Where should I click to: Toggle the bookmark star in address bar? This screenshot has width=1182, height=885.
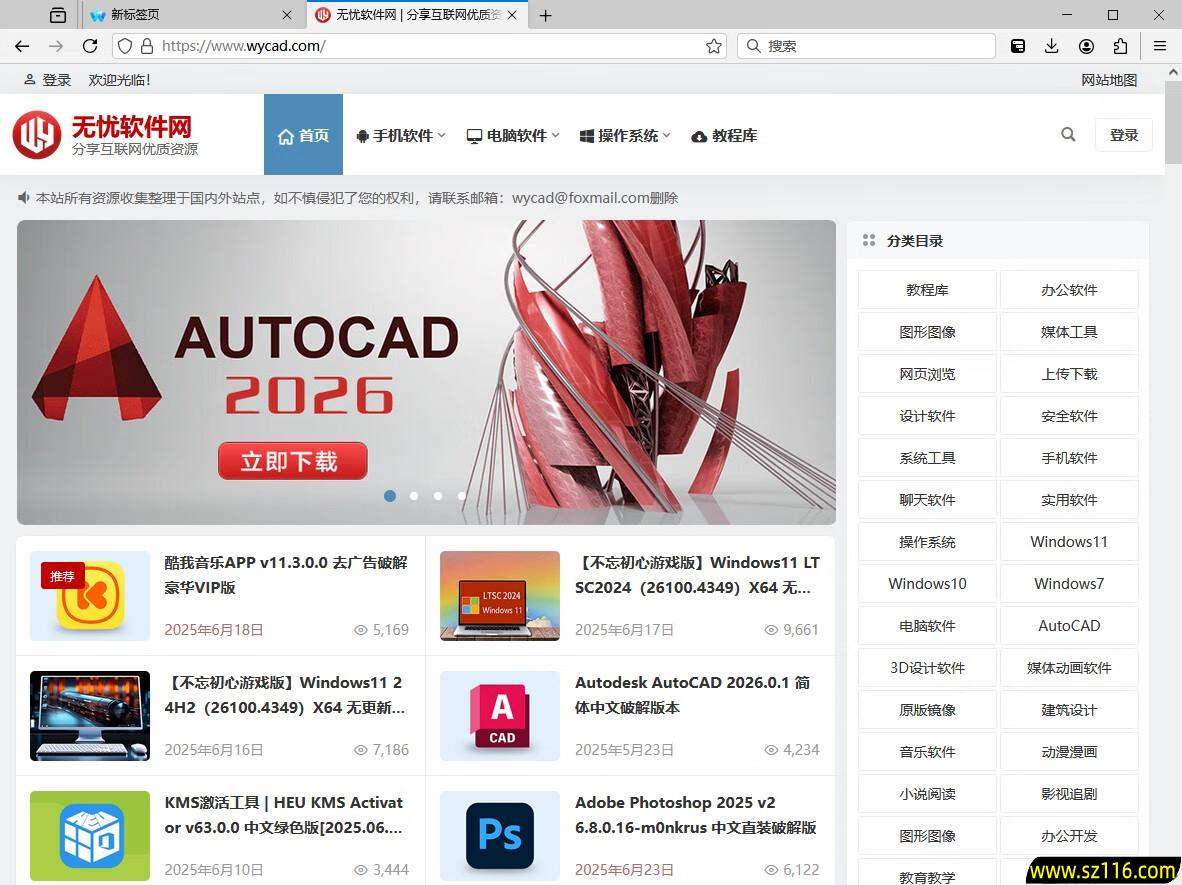(x=716, y=46)
